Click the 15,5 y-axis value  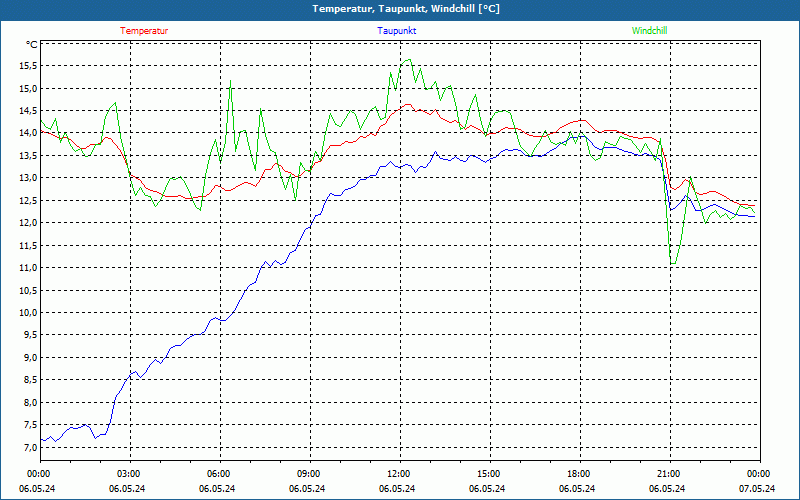(x=29, y=66)
